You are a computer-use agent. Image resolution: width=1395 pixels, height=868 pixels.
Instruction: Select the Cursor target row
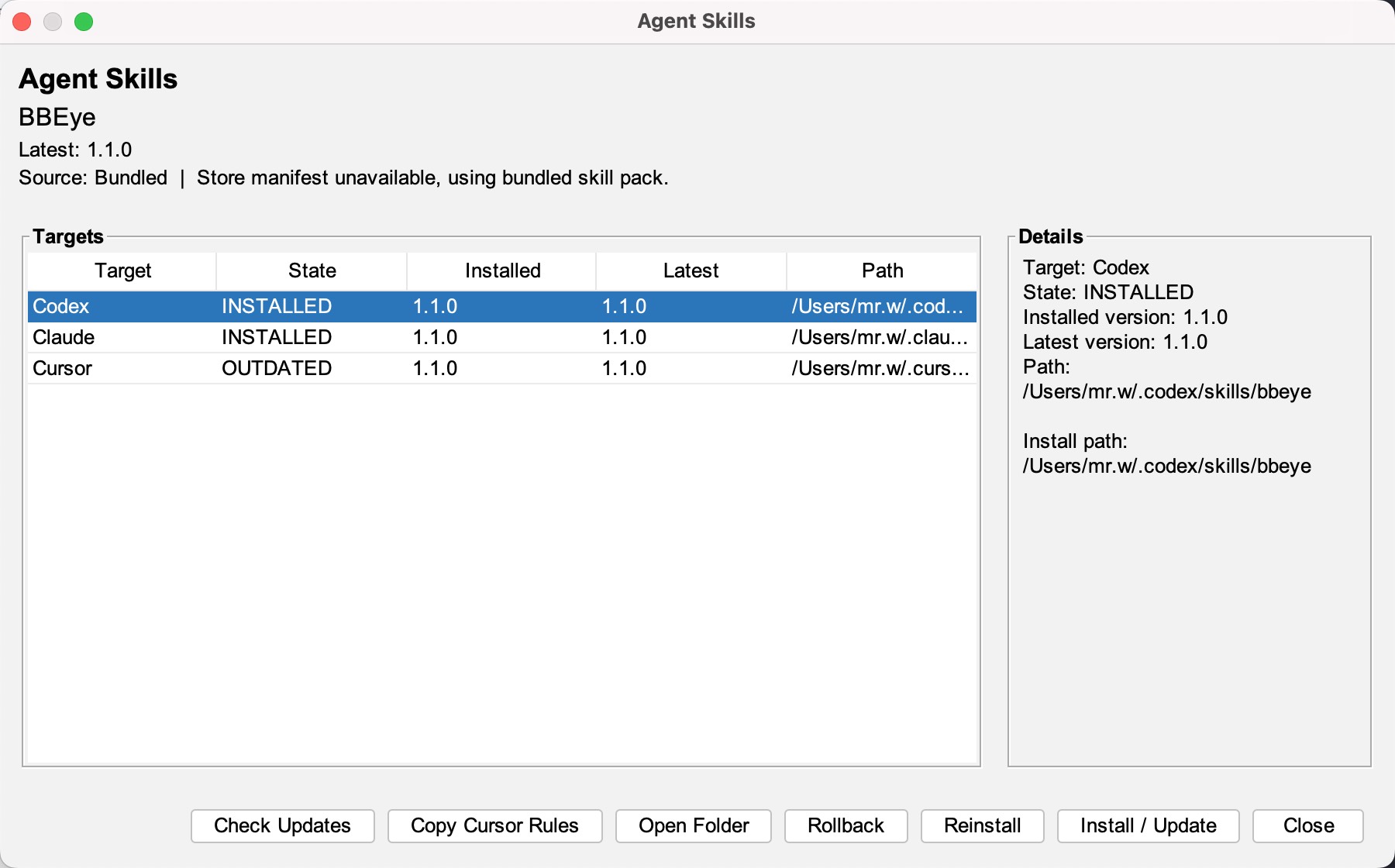(x=62, y=368)
